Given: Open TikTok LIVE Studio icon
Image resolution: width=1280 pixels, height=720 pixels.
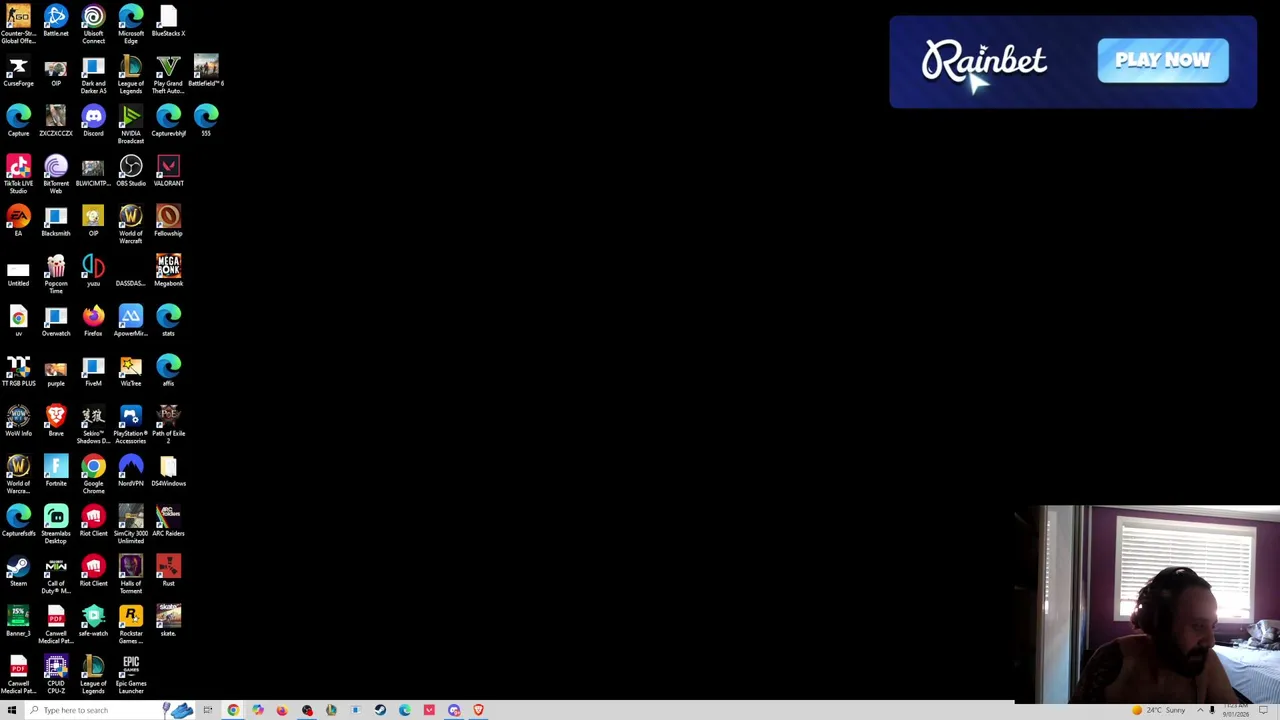Looking at the screenshot, I should [18, 174].
